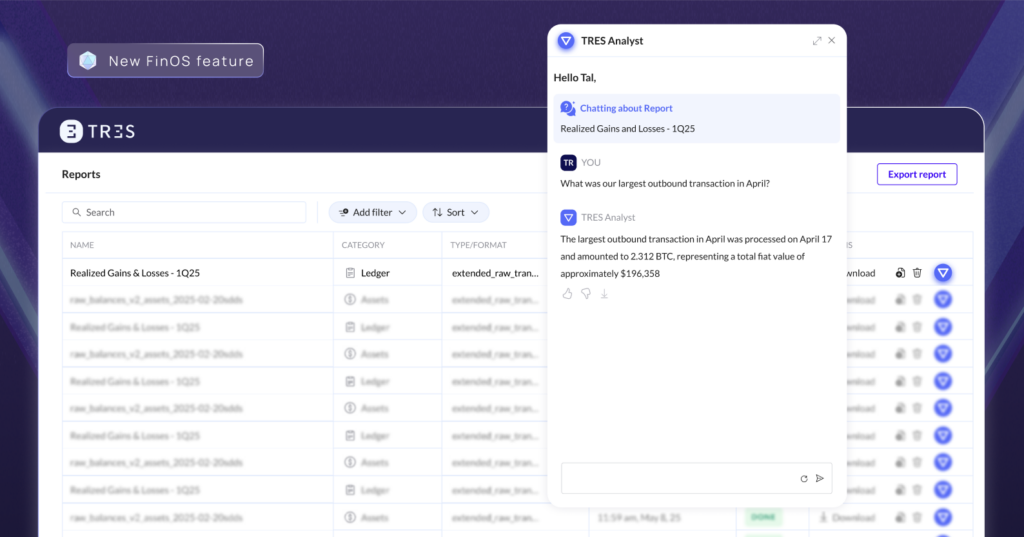
Task: Click the TRES Analyst message input box
Action: pos(696,478)
